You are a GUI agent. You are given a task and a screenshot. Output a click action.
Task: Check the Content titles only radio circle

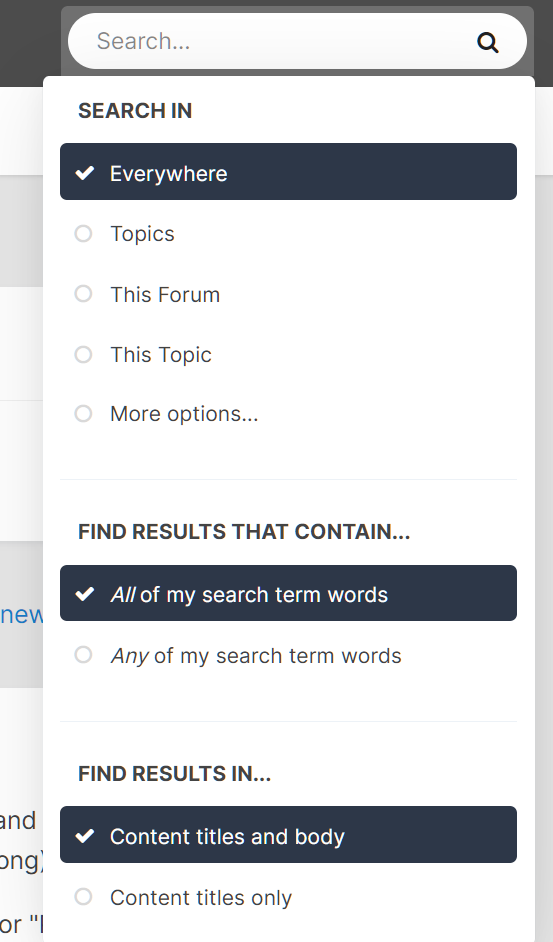[x=83, y=896]
